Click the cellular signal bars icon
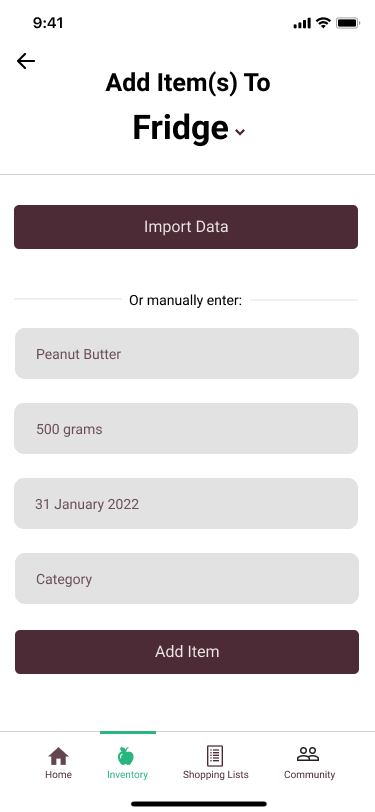The image size is (375, 812). 302,23
